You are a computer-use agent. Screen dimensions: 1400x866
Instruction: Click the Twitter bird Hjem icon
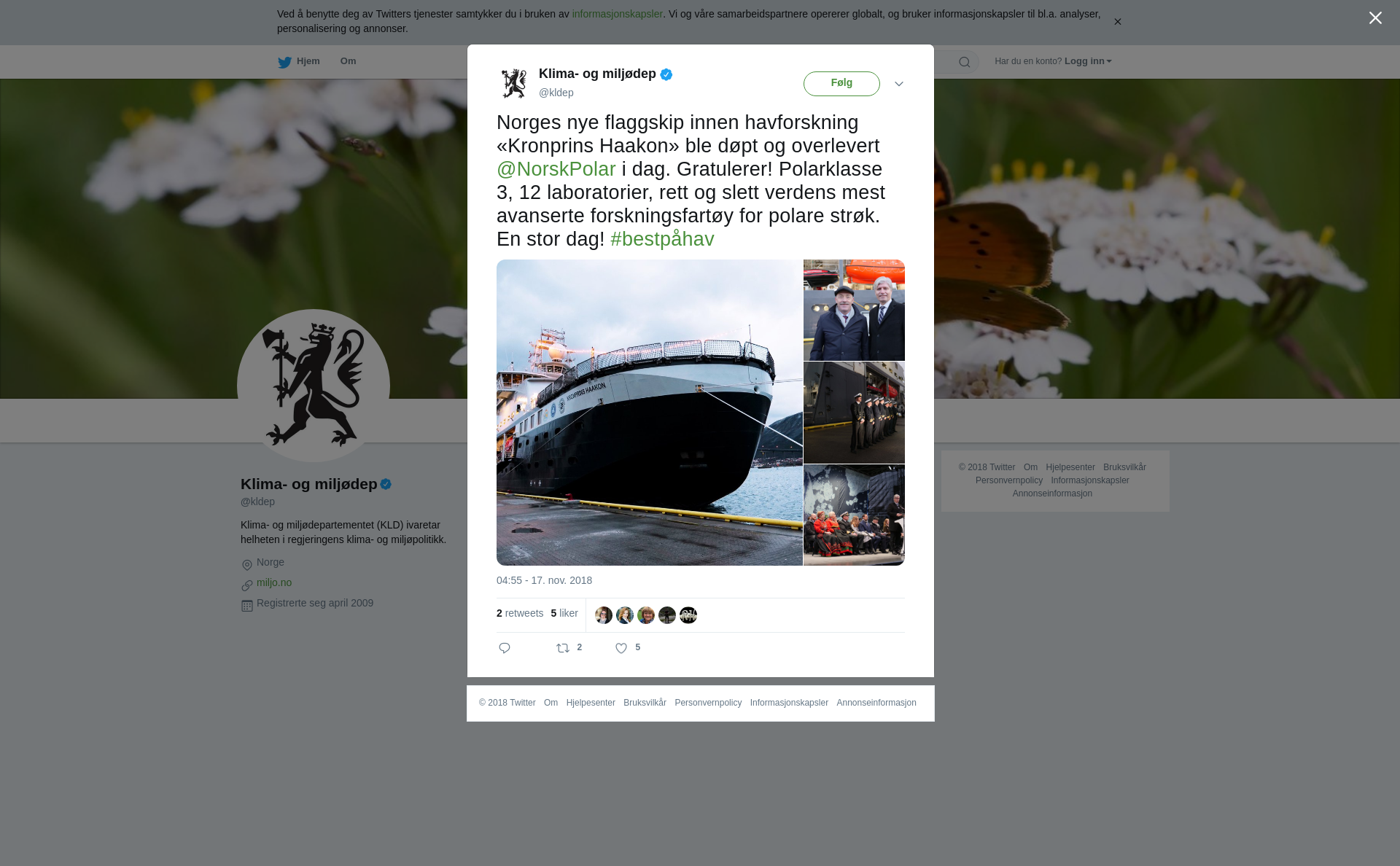pyautogui.click(x=284, y=62)
